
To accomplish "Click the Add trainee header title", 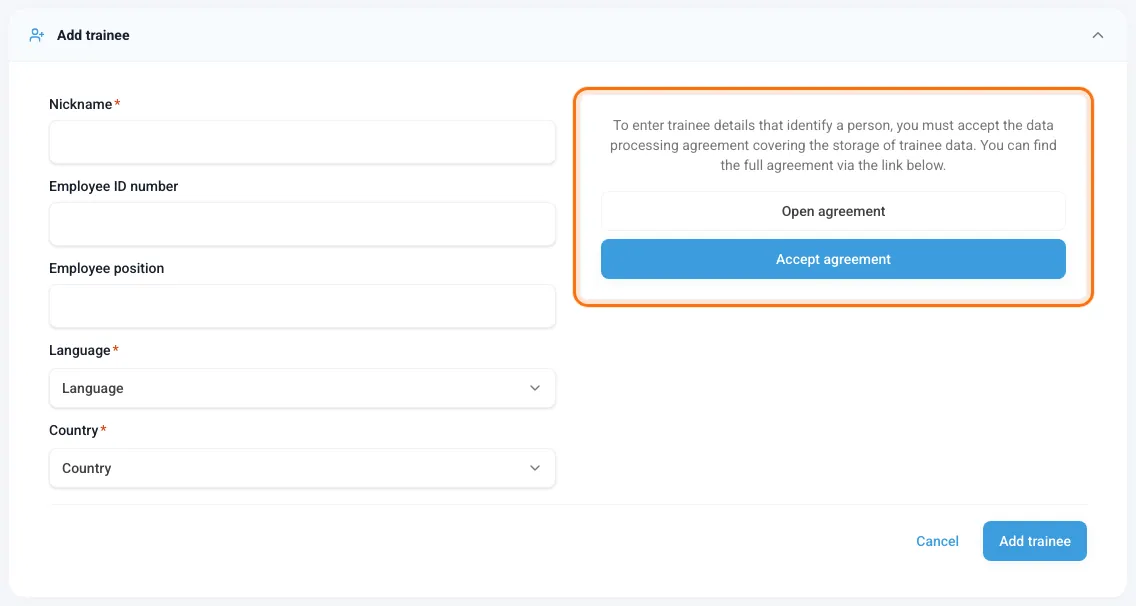I will [93, 35].
